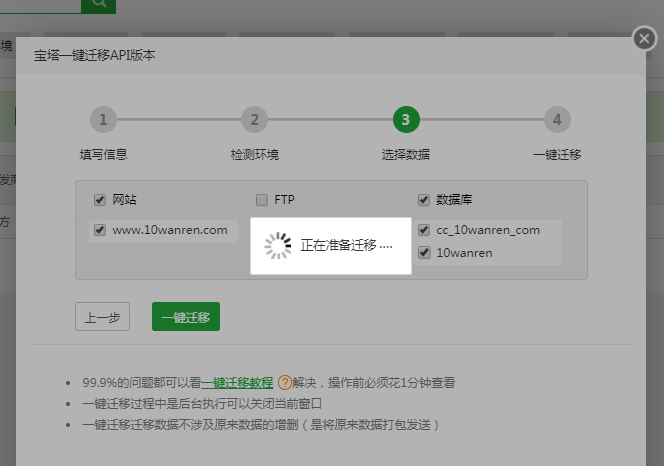Image resolution: width=664 pixels, height=466 pixels.
Task: Click the 一键迁移 step label under circle 4
Action: [557, 155]
